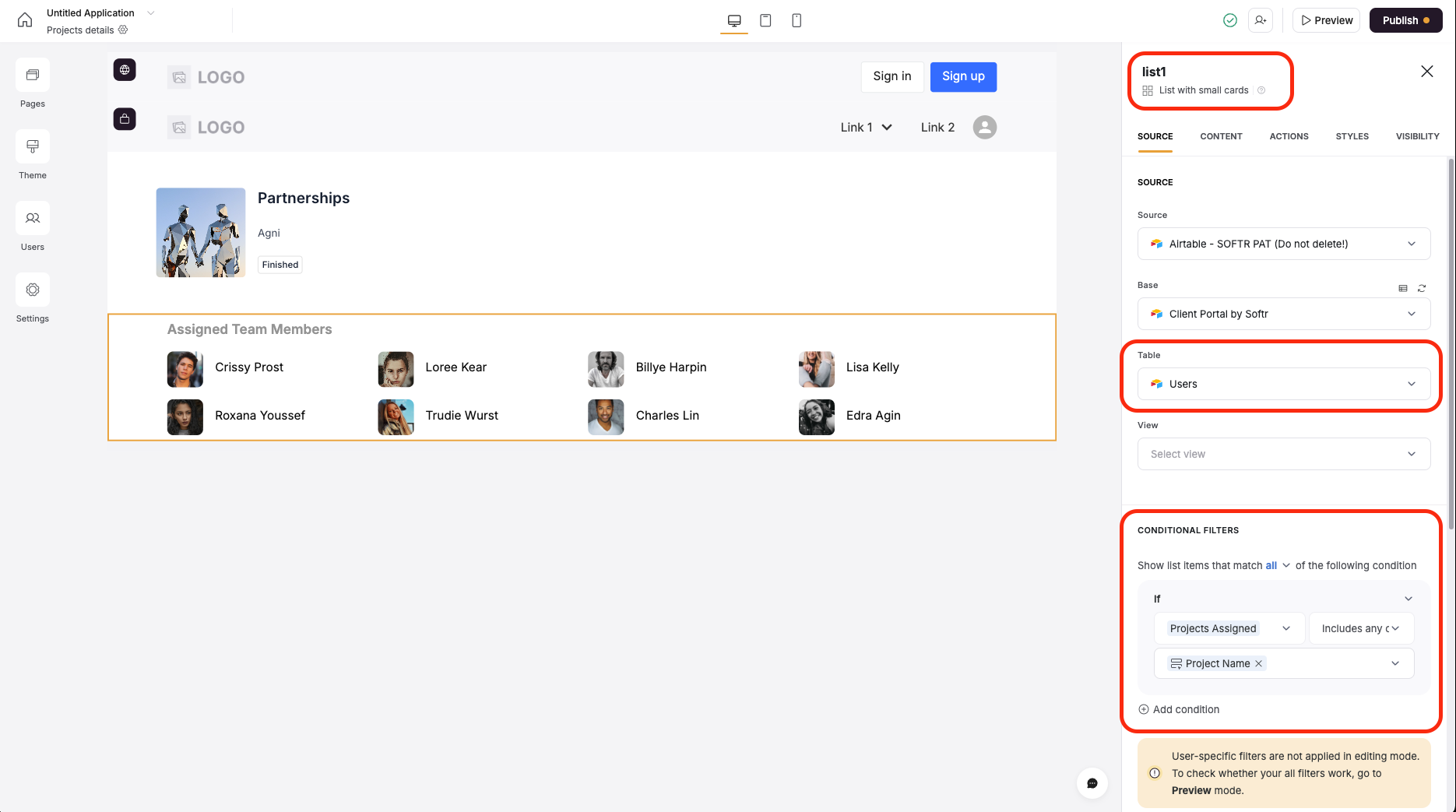
Task: Expand the Link 1 menu
Action: [x=866, y=127]
